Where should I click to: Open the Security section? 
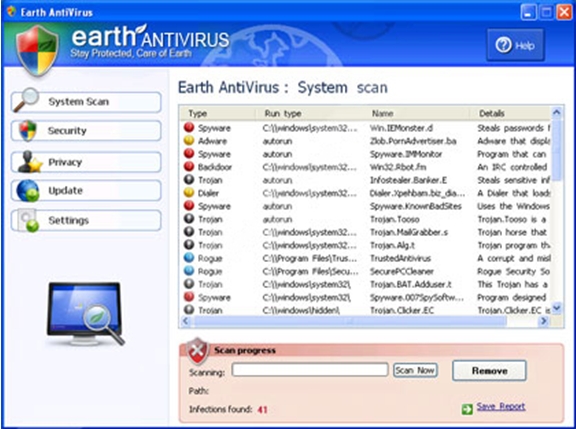(86, 131)
